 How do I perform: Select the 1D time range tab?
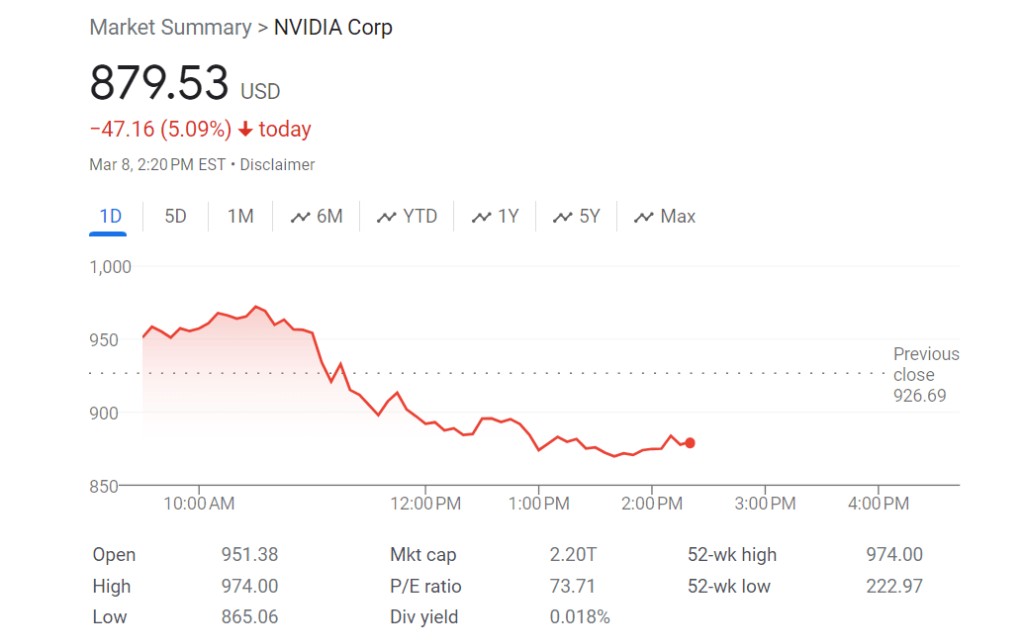click(109, 216)
